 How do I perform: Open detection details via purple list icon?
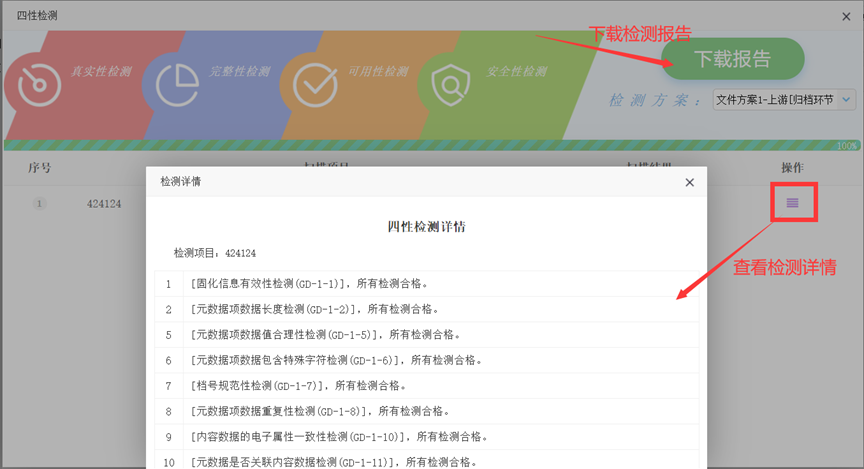coord(792,203)
